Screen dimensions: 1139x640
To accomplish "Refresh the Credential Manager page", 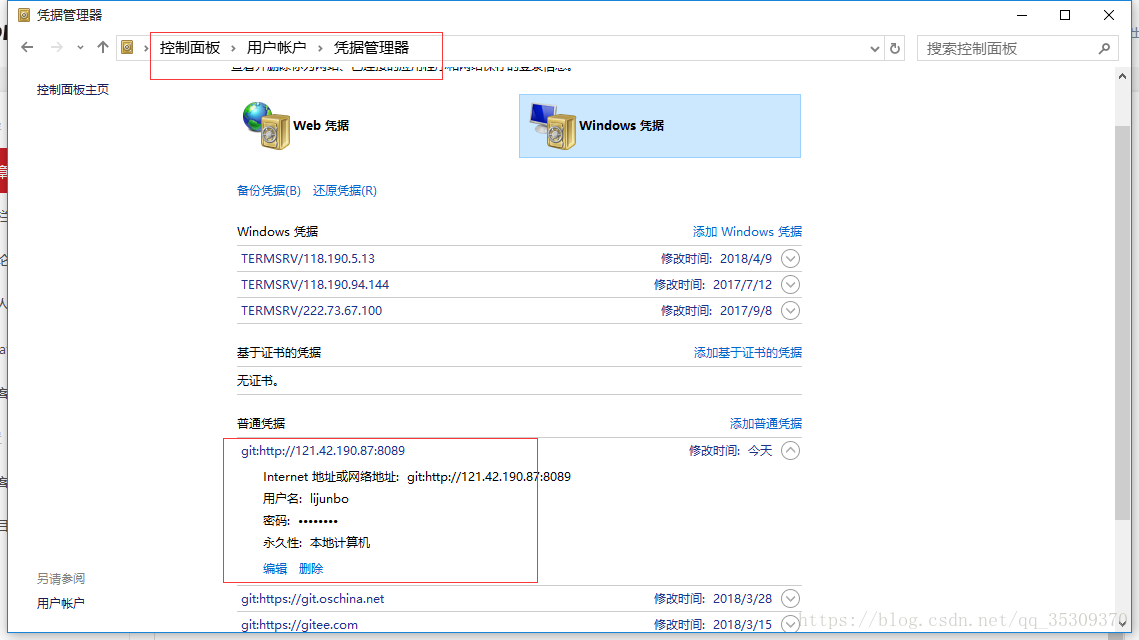I will pos(895,49).
